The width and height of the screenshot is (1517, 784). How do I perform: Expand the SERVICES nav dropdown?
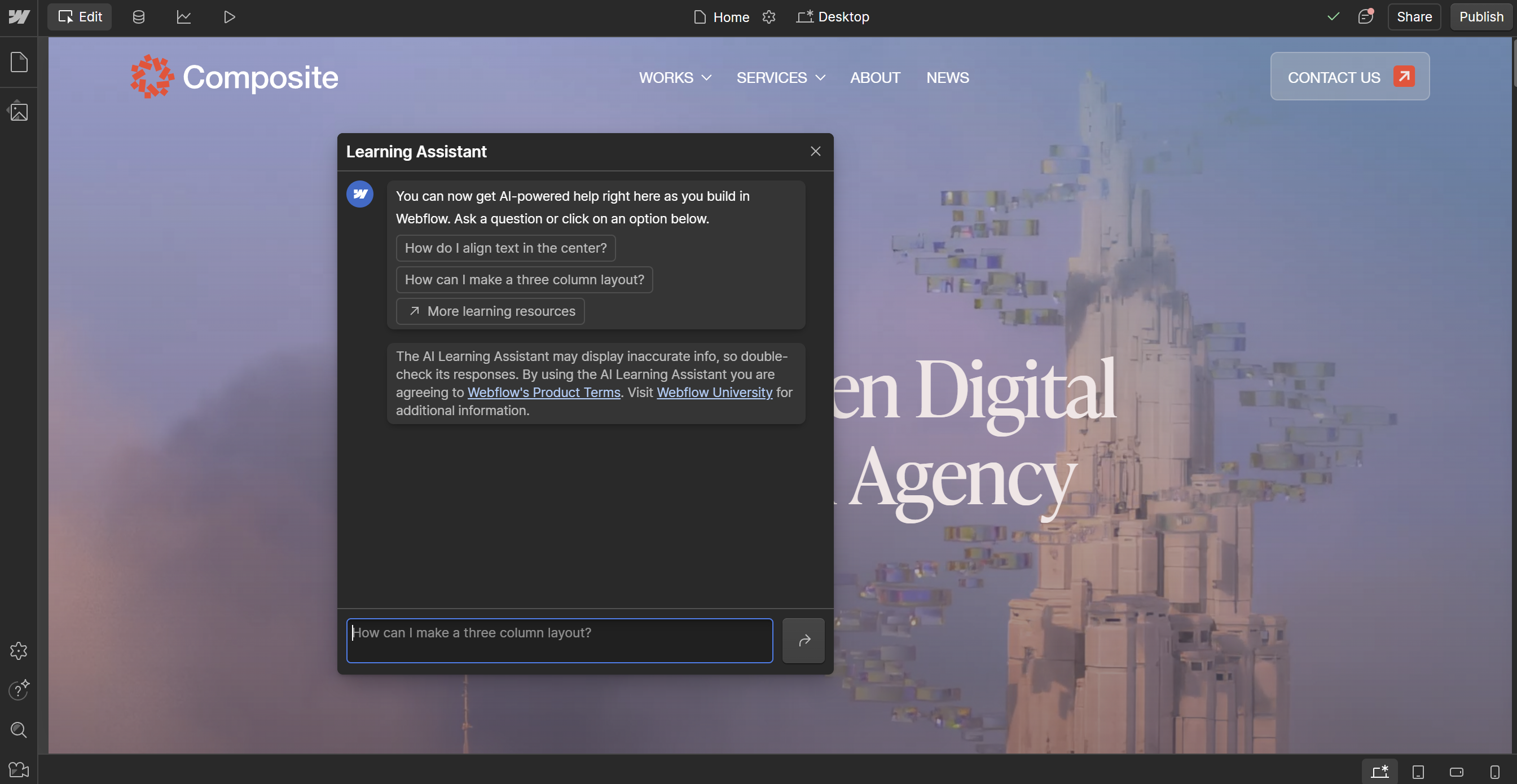tap(781, 78)
